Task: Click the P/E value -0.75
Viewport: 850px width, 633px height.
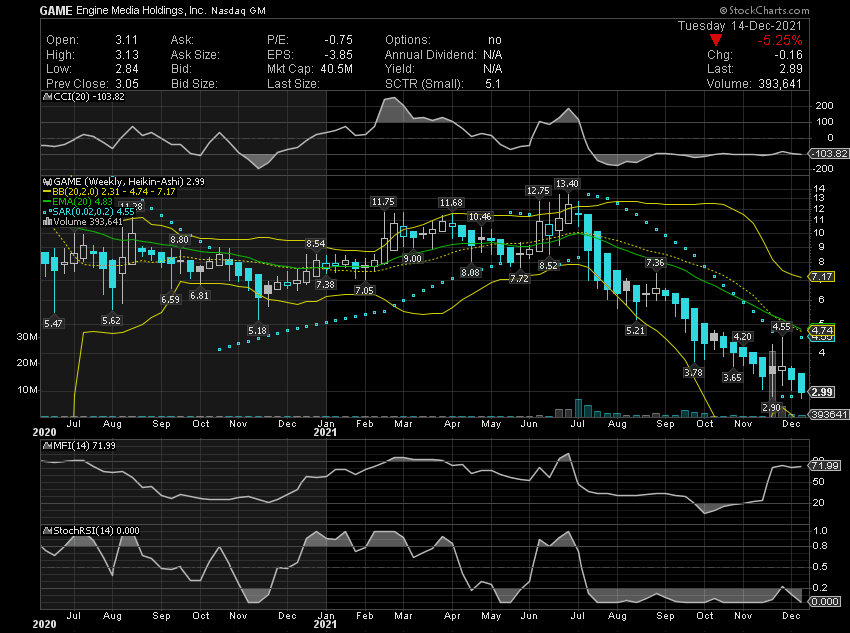Action: [339, 40]
